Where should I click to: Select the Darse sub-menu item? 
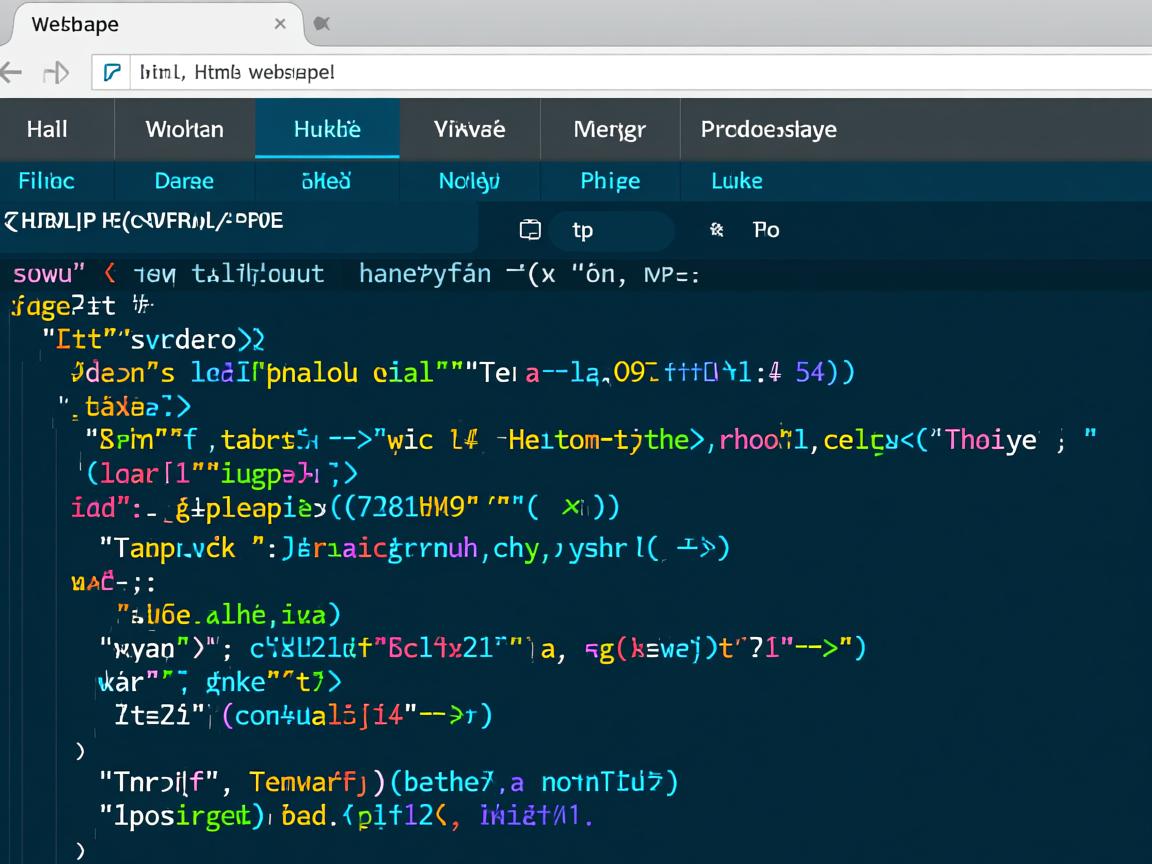pyautogui.click(x=184, y=181)
